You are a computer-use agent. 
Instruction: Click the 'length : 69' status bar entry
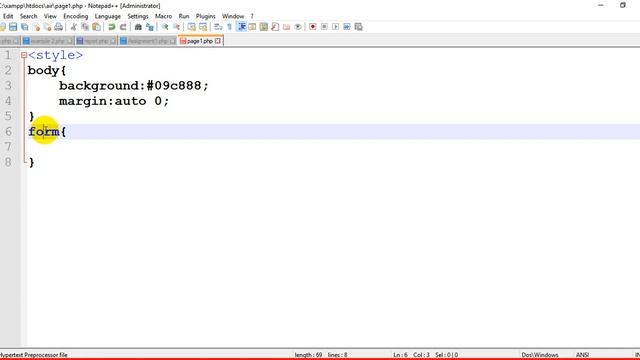(308, 355)
